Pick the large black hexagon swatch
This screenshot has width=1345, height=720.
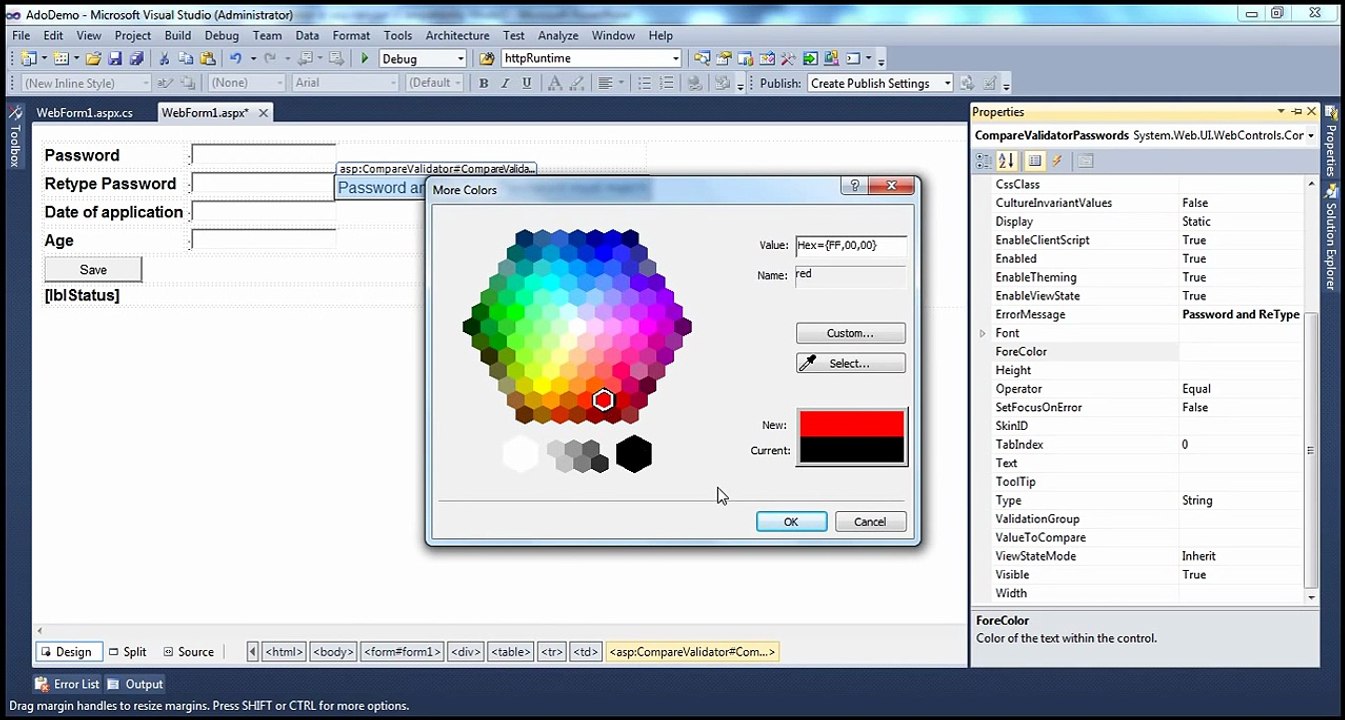(634, 454)
